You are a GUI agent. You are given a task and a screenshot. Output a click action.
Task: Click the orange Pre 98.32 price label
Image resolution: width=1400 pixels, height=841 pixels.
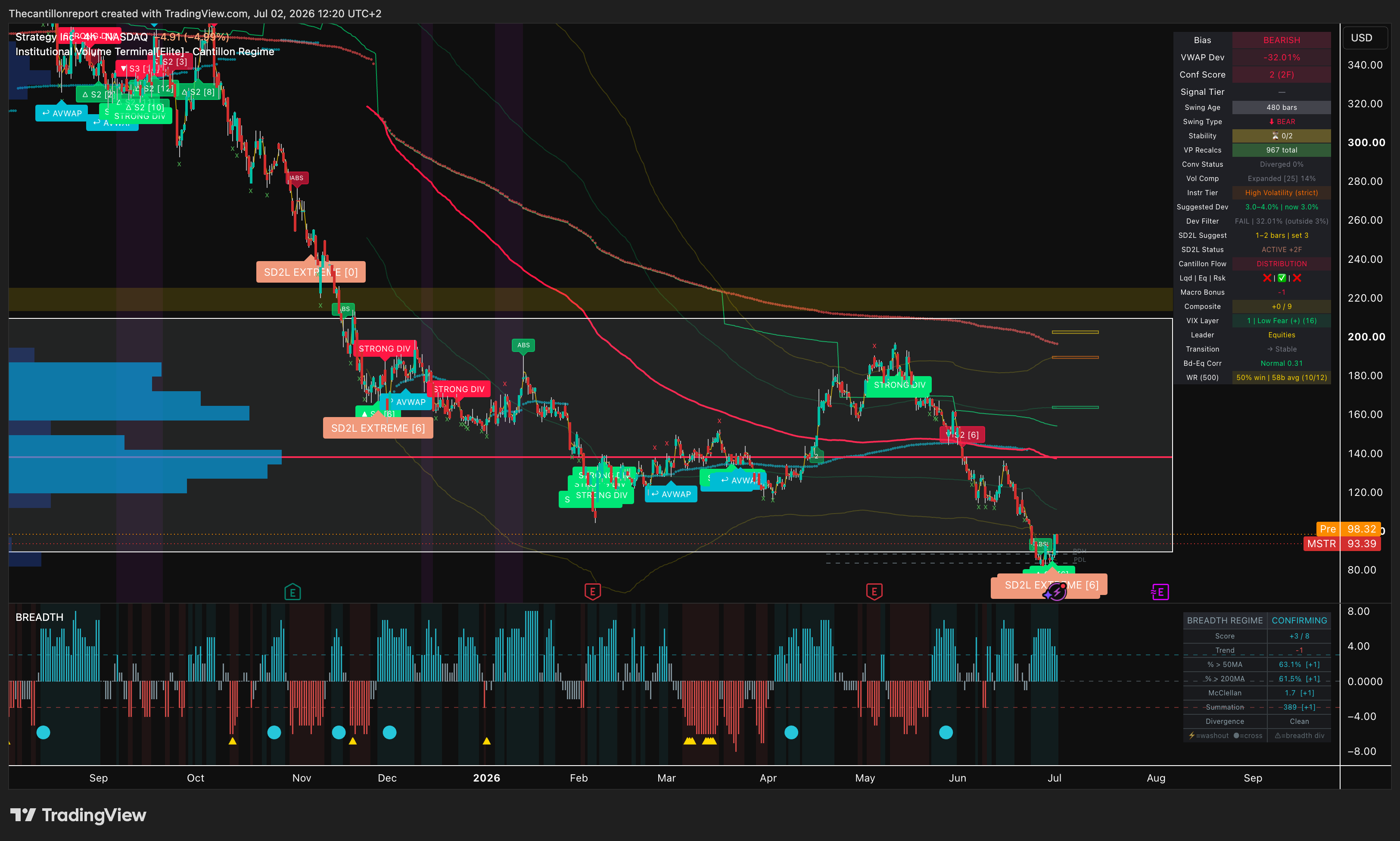tap(1348, 529)
